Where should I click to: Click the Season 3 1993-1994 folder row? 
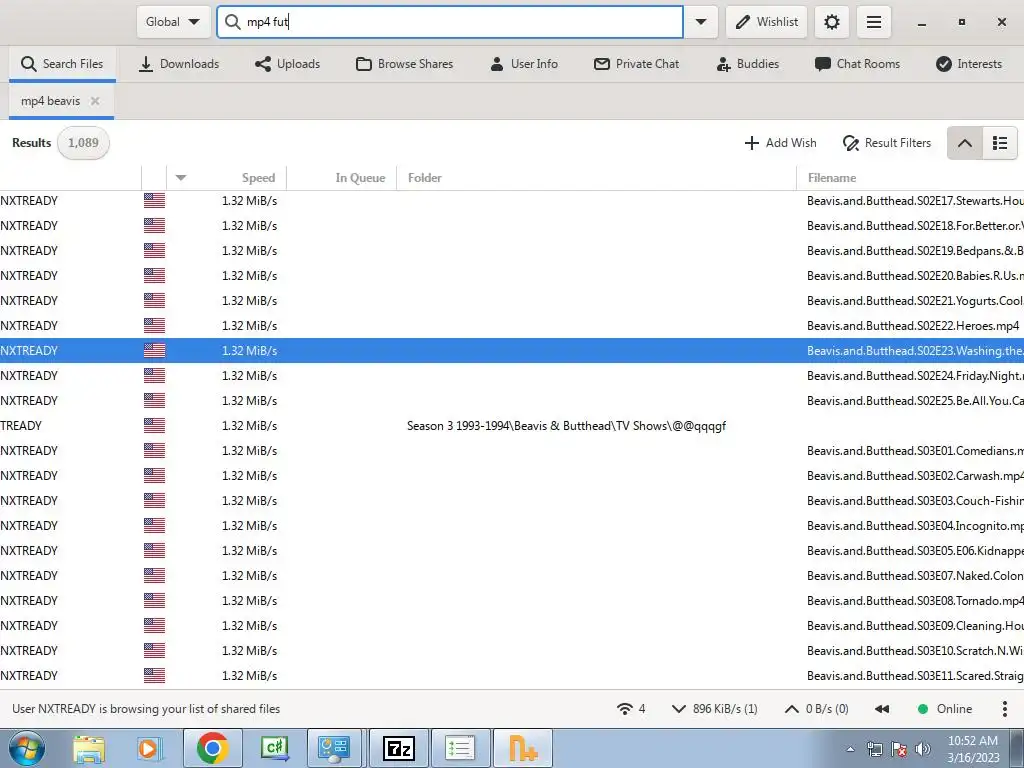512,426
